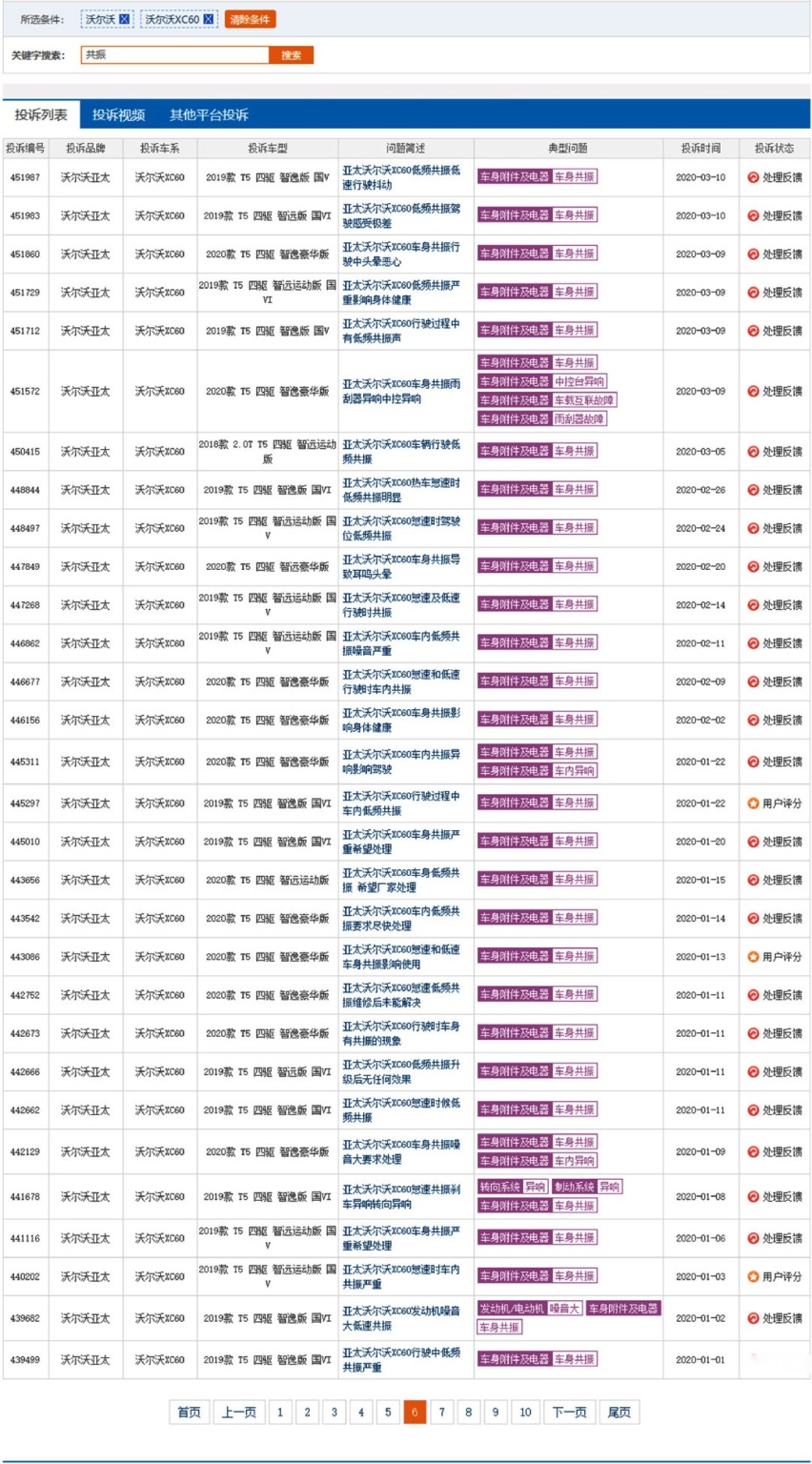Click the red status icon for complaint 445311

753,762
